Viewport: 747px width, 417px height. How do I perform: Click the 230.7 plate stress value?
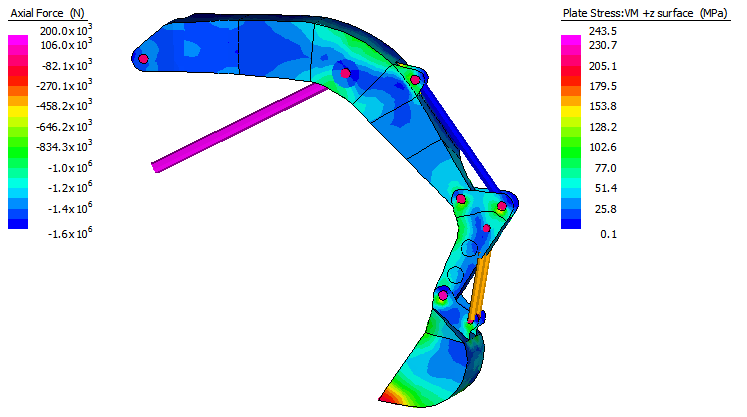click(603, 45)
